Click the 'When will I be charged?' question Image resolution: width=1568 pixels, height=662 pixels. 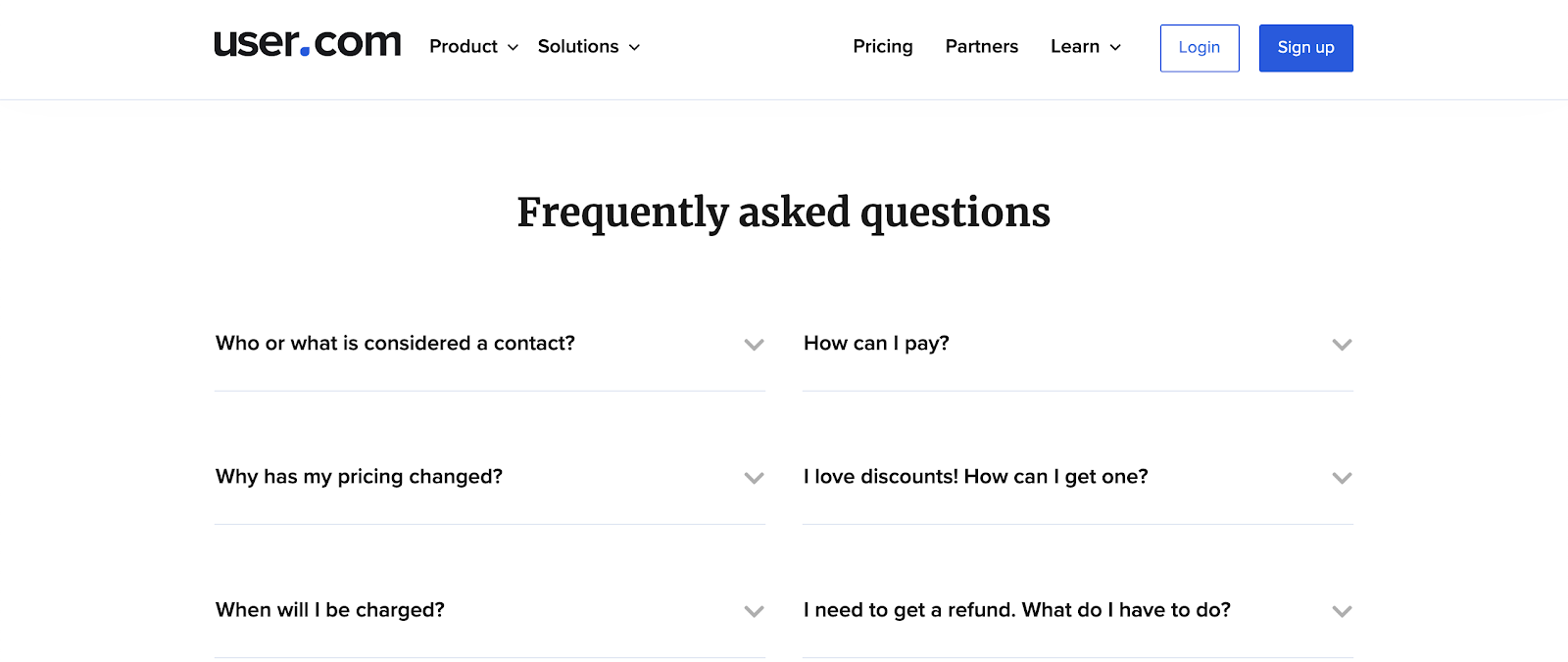329,609
